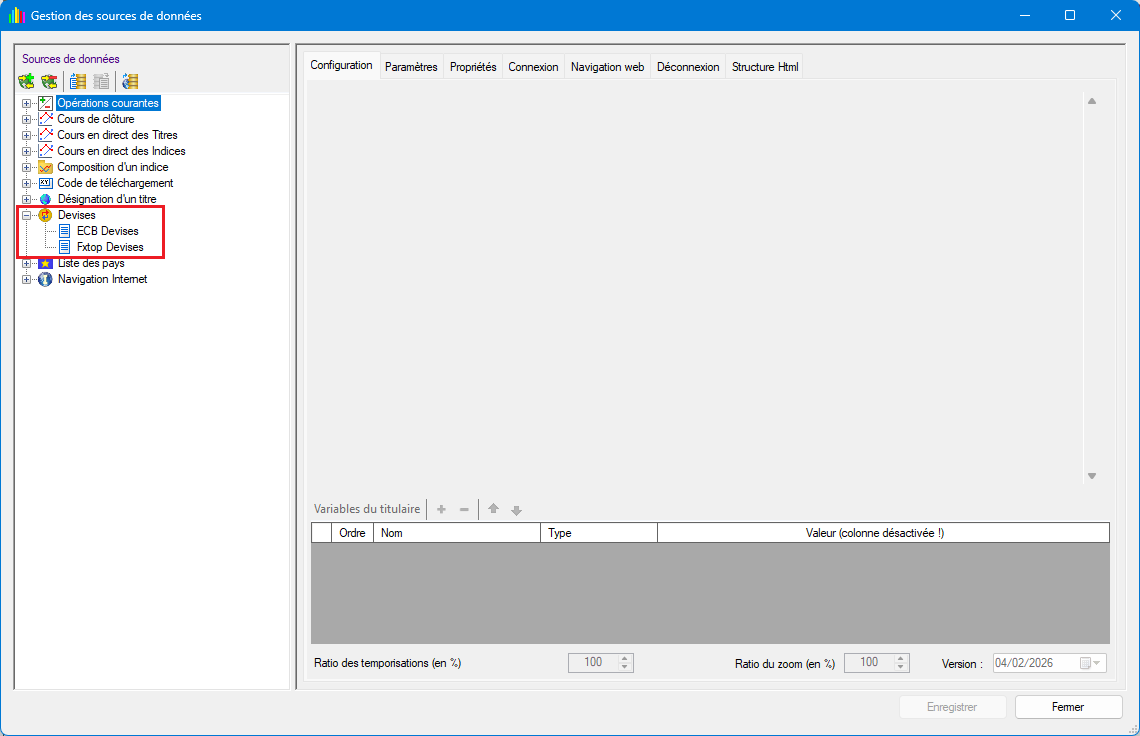The height and width of the screenshot is (736, 1140).
Task: Click the add data source icon with green plus
Action: pos(26,81)
